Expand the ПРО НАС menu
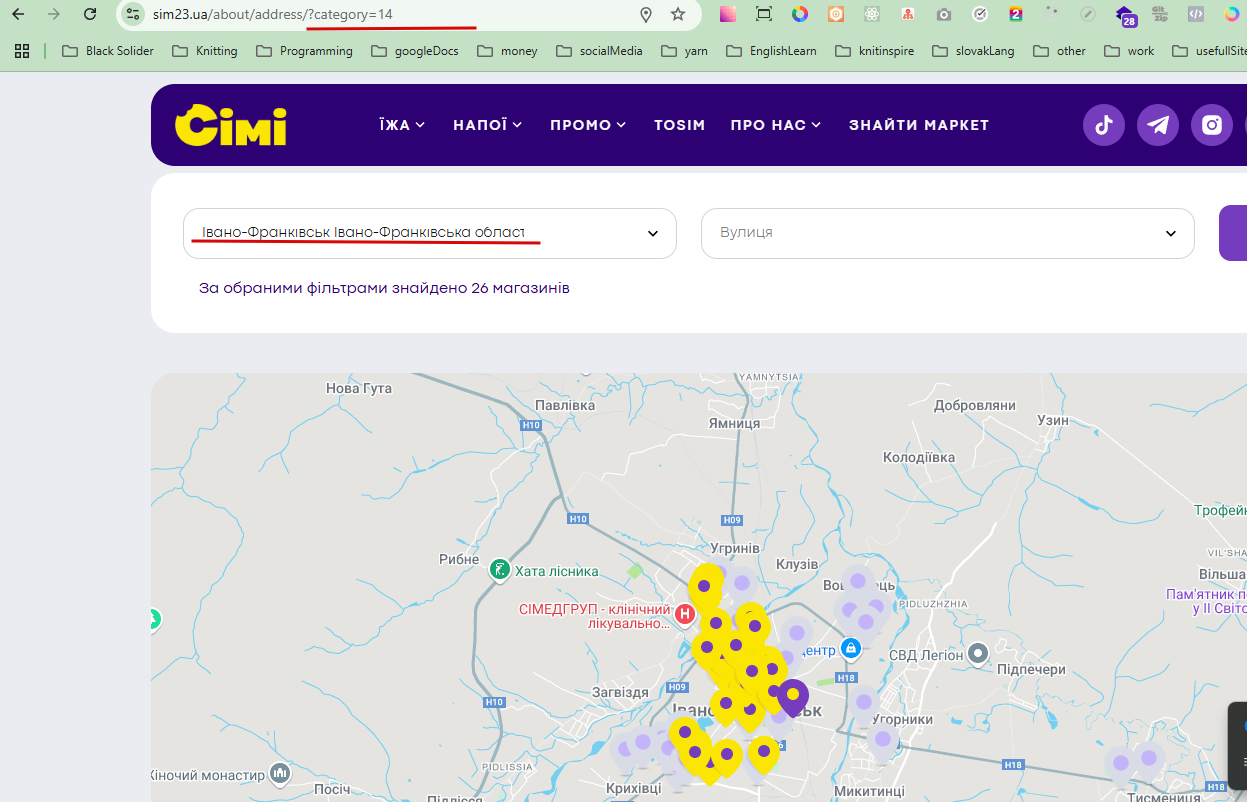This screenshot has width=1247, height=802. [776, 125]
